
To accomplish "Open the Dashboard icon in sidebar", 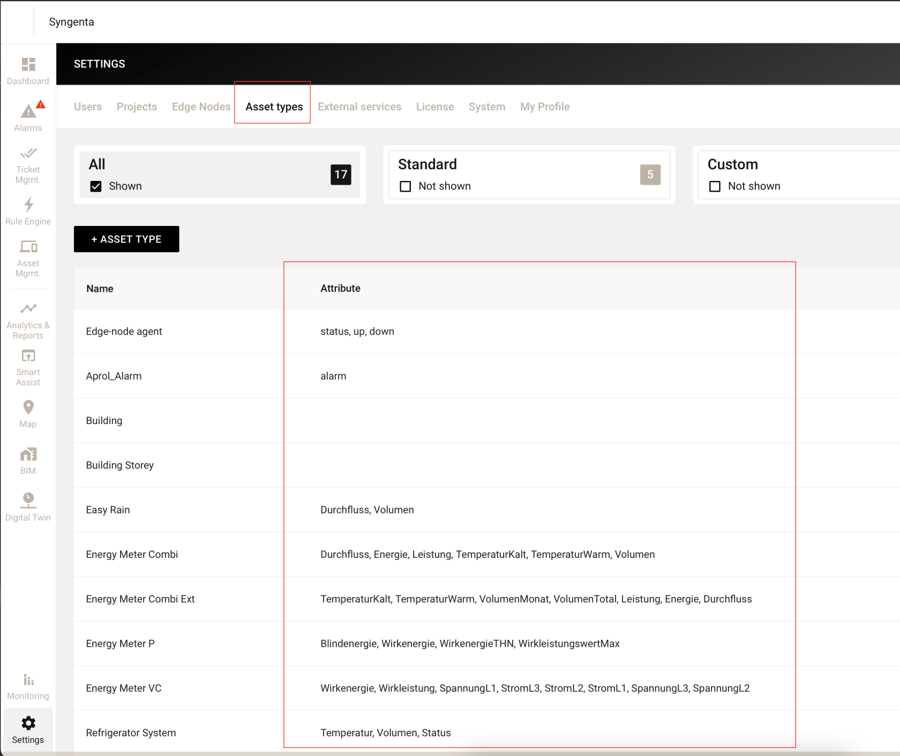I will pos(28,64).
